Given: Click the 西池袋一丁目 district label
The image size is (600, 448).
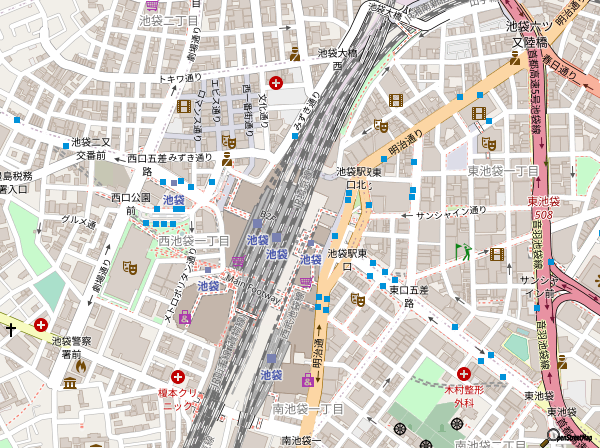Looking at the screenshot, I should point(194,241).
